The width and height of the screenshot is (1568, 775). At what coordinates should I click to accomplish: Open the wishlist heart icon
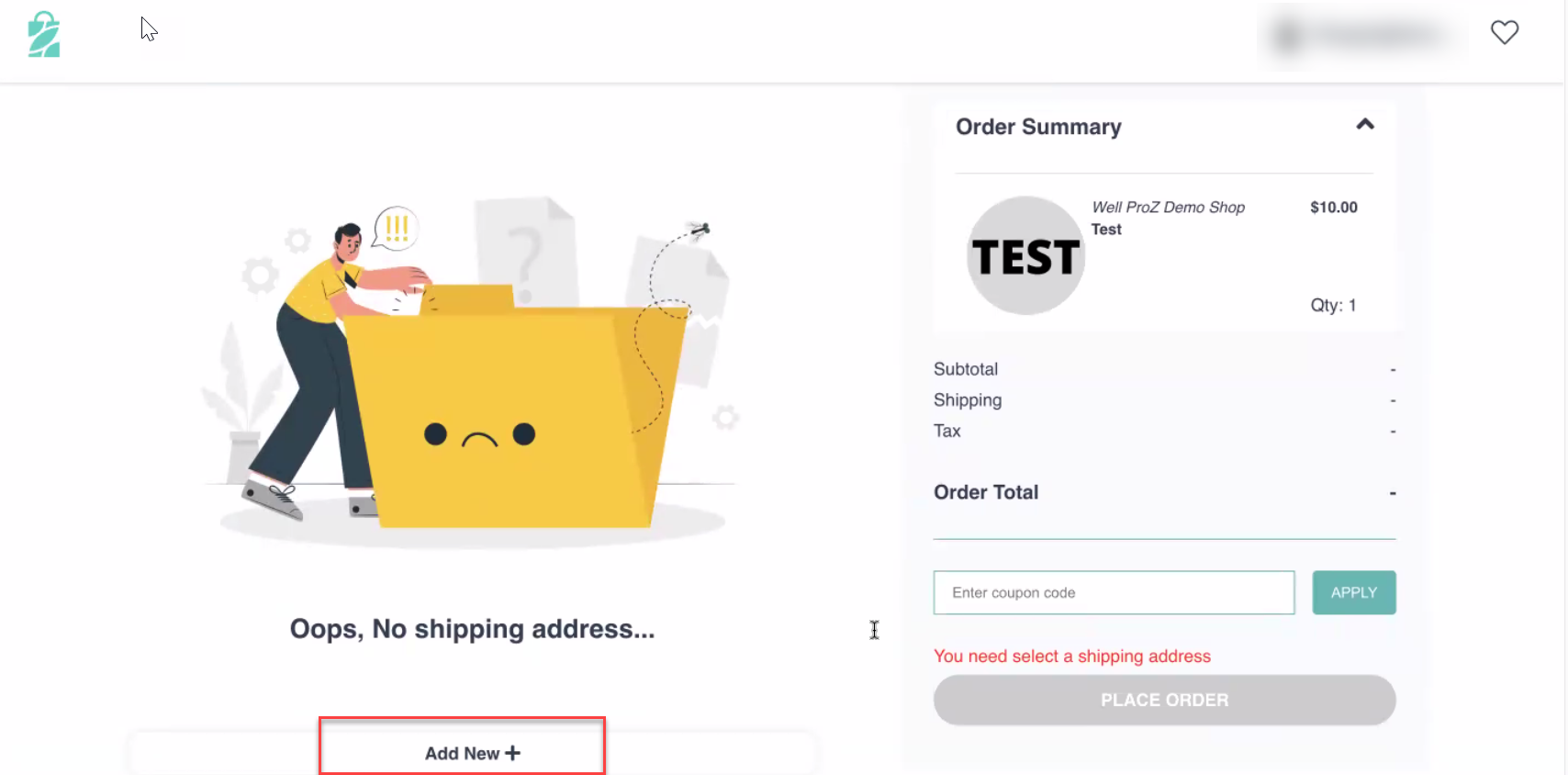click(1504, 32)
